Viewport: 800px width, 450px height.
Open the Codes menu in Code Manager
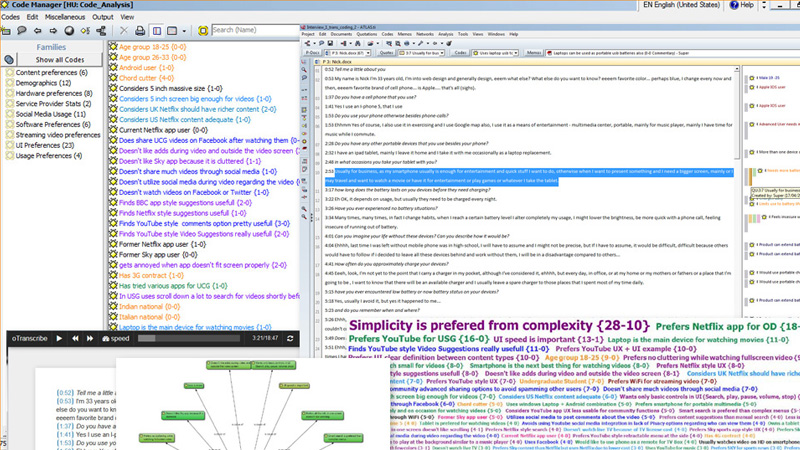(x=10, y=17)
